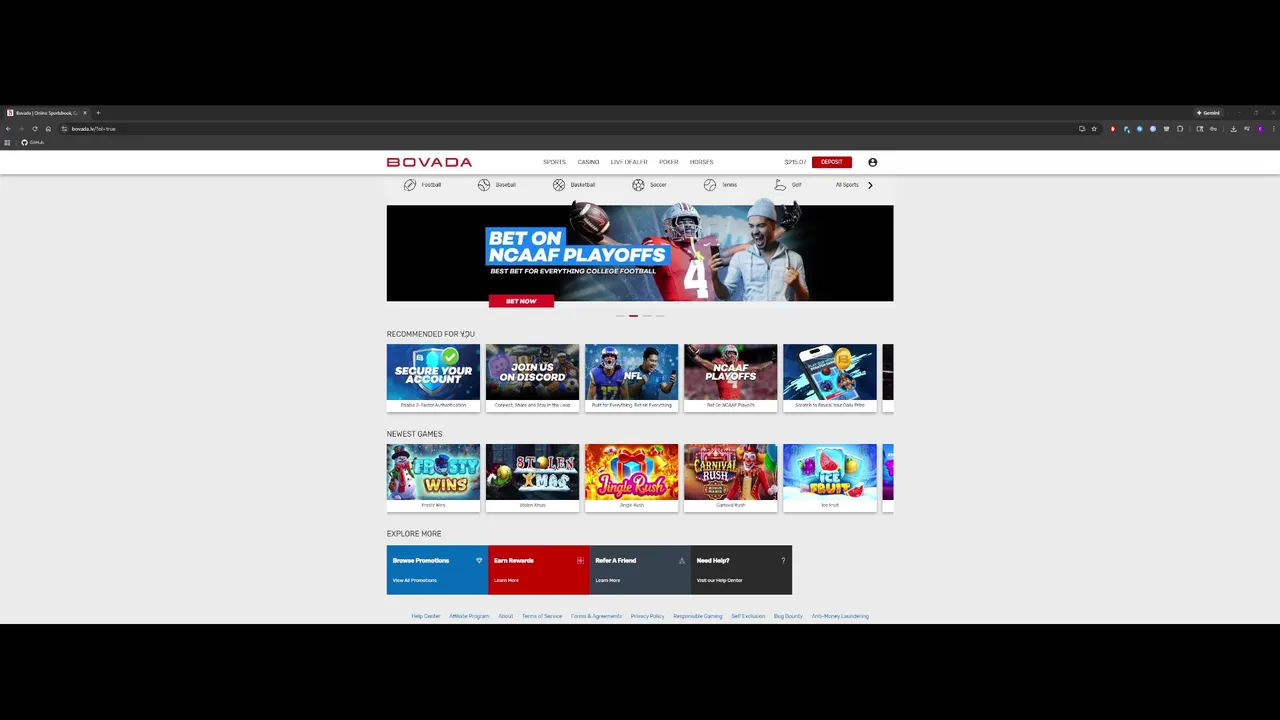Open the Football sport icon
This screenshot has width=1280, height=720.
point(410,185)
